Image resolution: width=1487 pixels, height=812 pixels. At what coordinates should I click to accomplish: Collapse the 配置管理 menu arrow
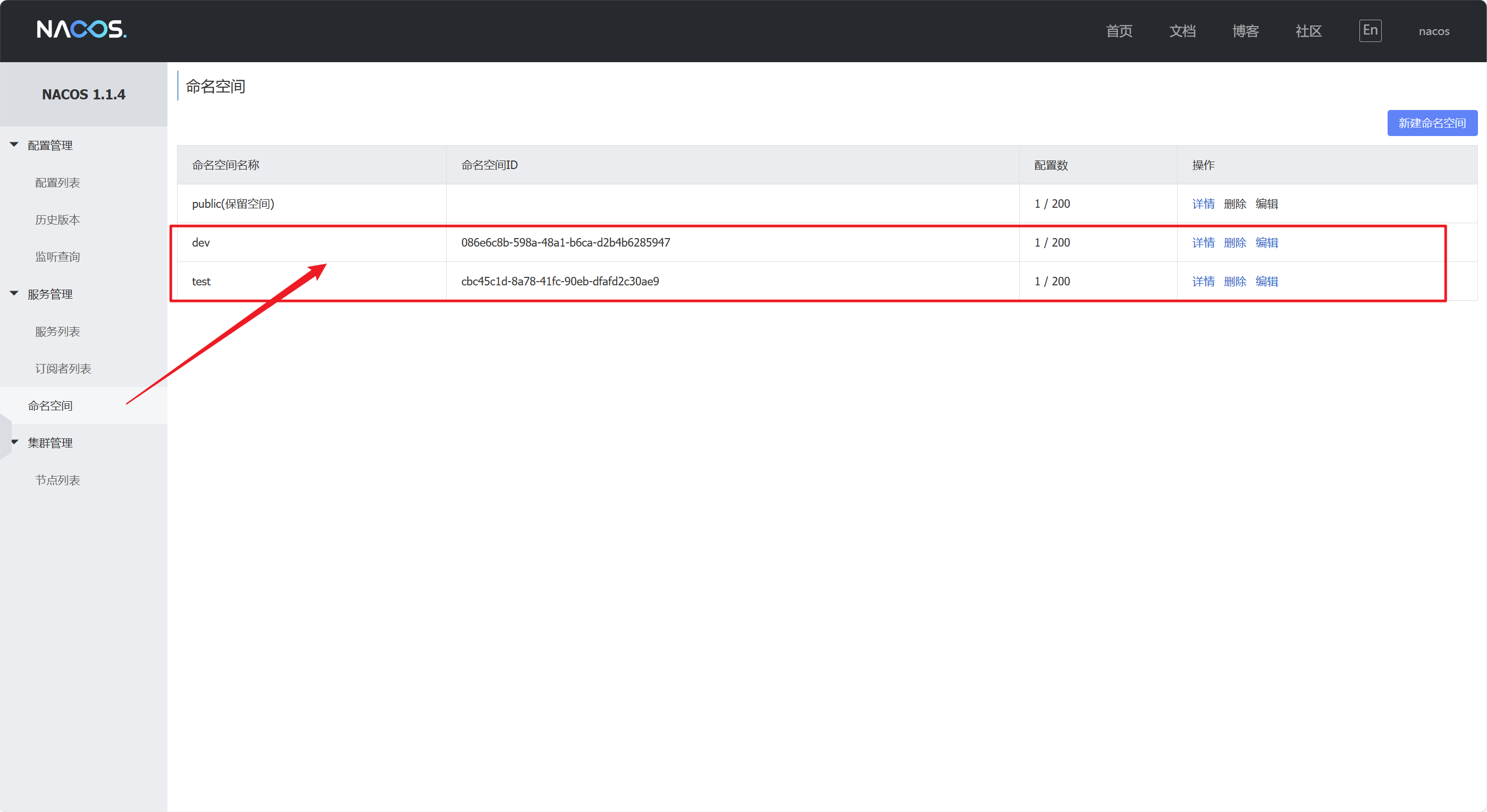pos(14,144)
